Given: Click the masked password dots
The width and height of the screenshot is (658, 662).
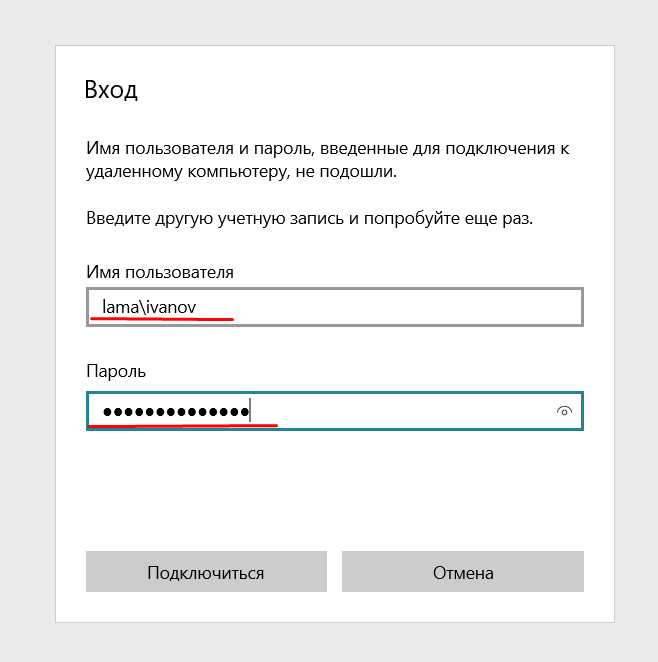Looking at the screenshot, I should pos(175,411).
